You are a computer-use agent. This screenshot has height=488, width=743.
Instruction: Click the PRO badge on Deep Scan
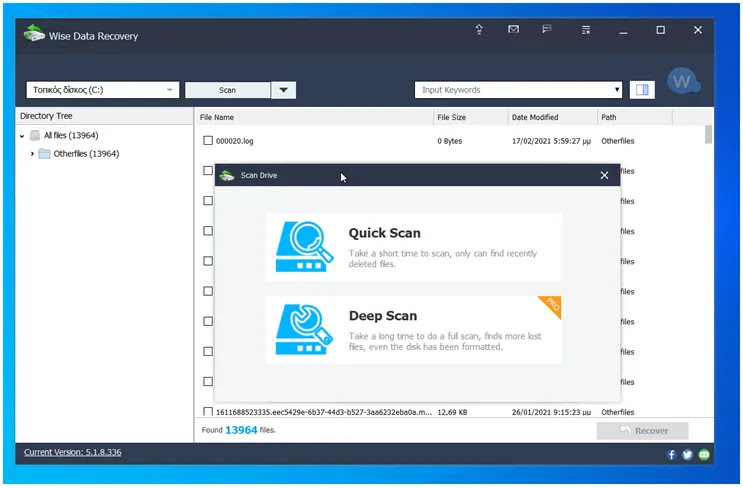[552, 305]
